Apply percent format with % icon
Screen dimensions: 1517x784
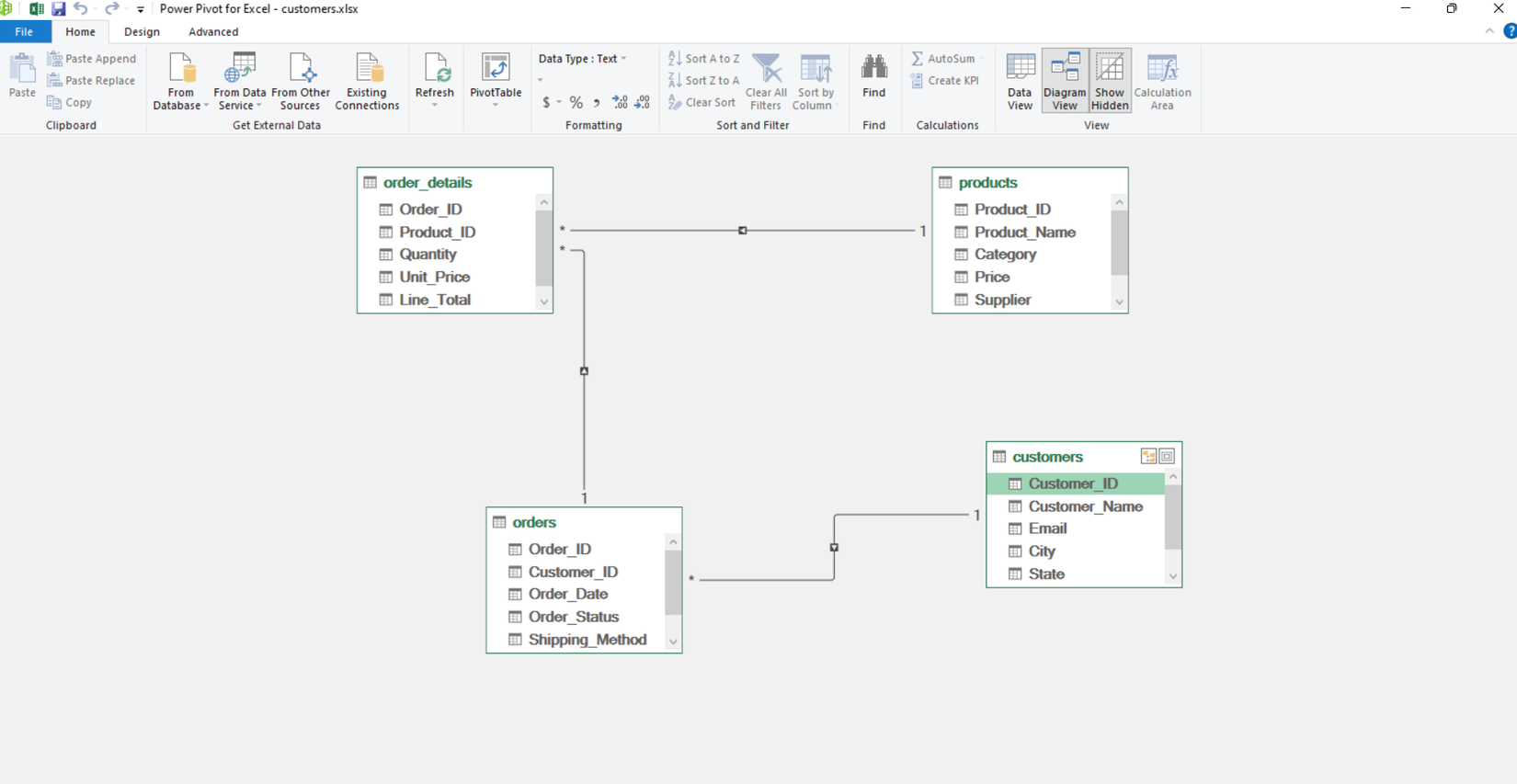coord(576,103)
